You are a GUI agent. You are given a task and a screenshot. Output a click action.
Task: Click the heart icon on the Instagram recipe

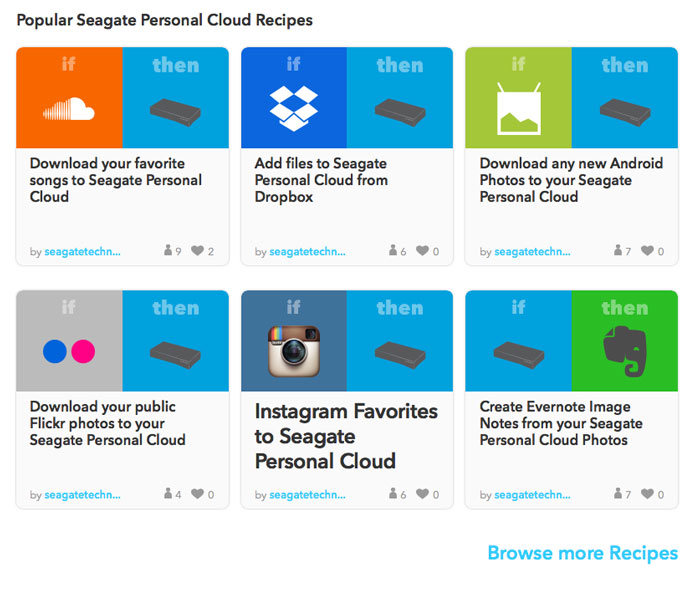point(422,494)
